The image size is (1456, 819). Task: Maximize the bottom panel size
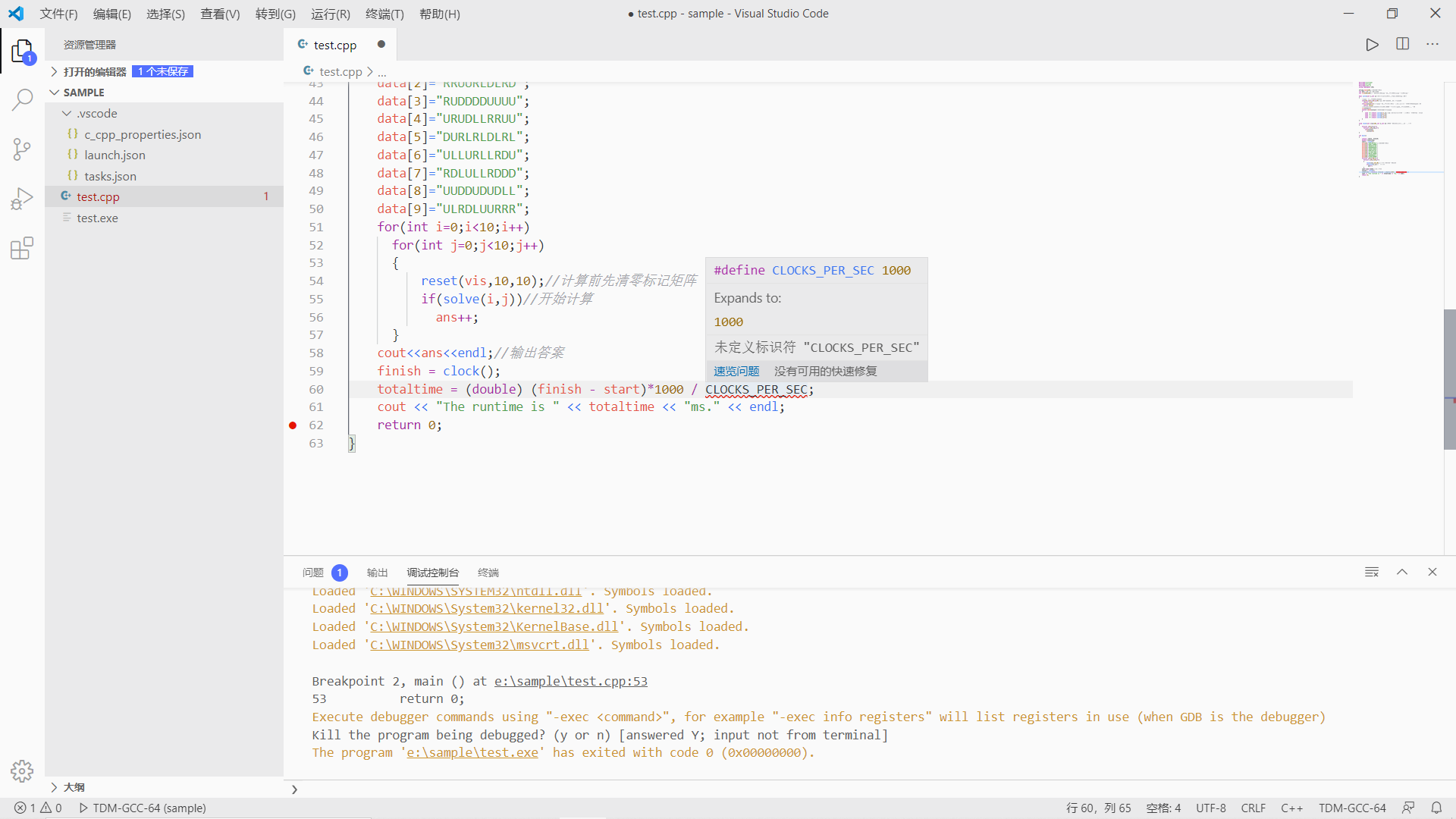click(1402, 572)
